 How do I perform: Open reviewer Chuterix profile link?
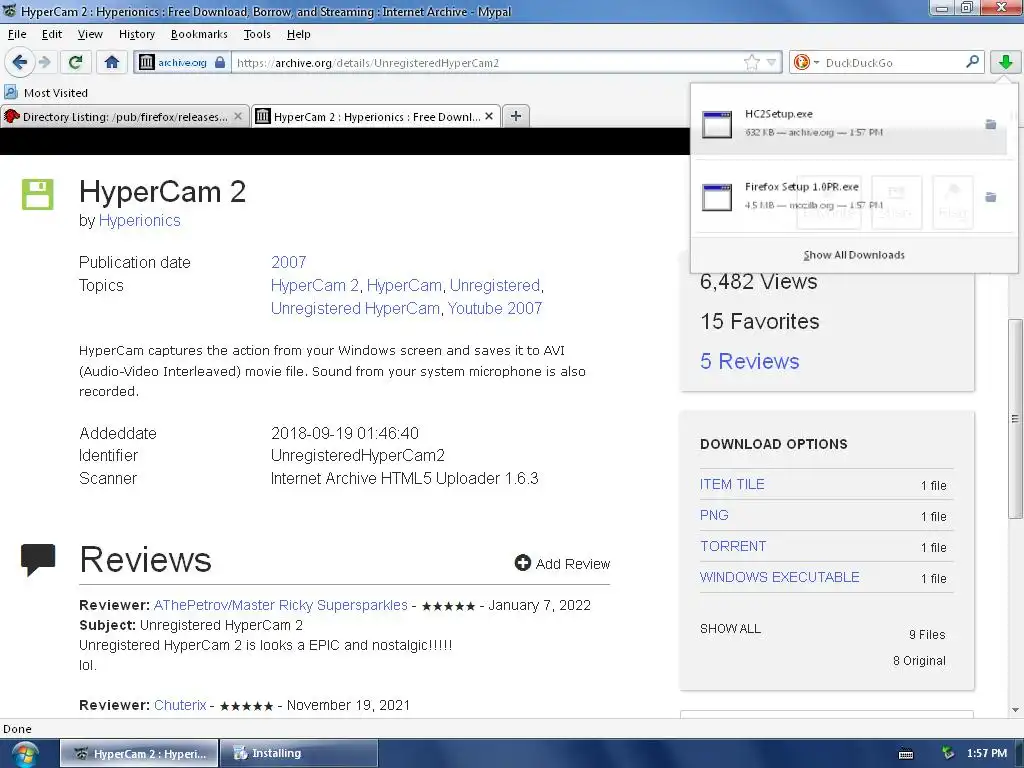180,705
